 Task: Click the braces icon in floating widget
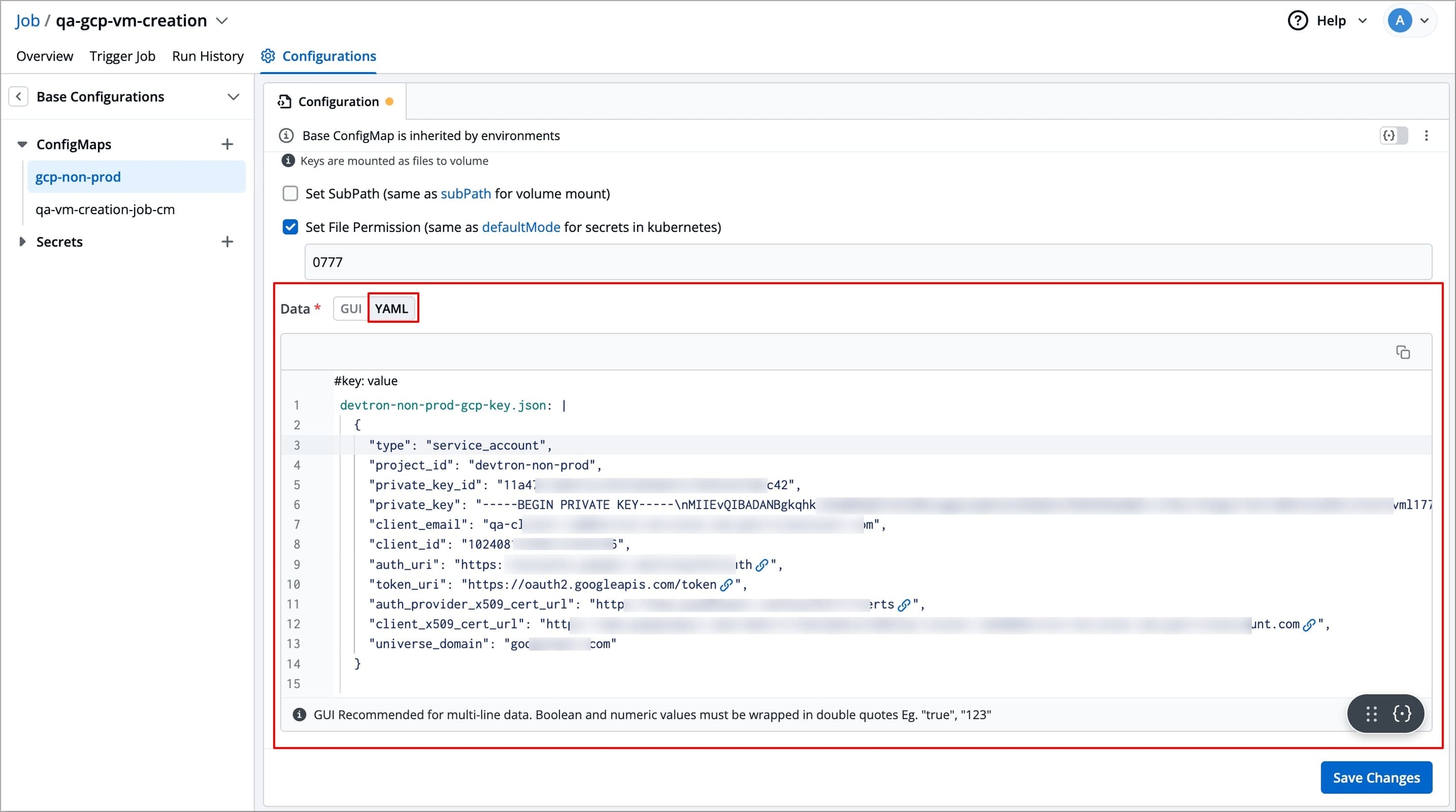coord(1402,714)
